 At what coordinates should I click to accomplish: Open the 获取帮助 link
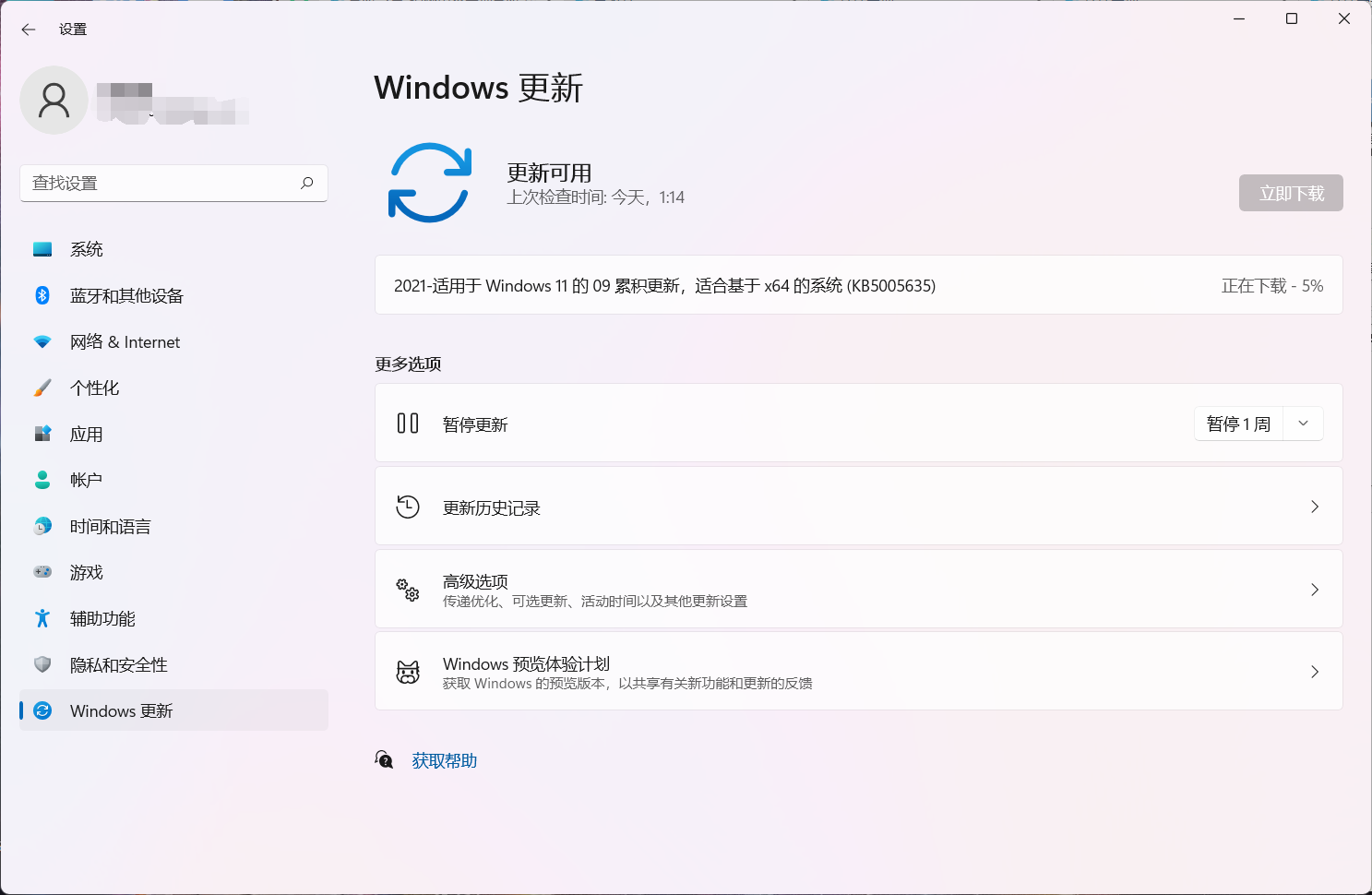[x=445, y=760]
